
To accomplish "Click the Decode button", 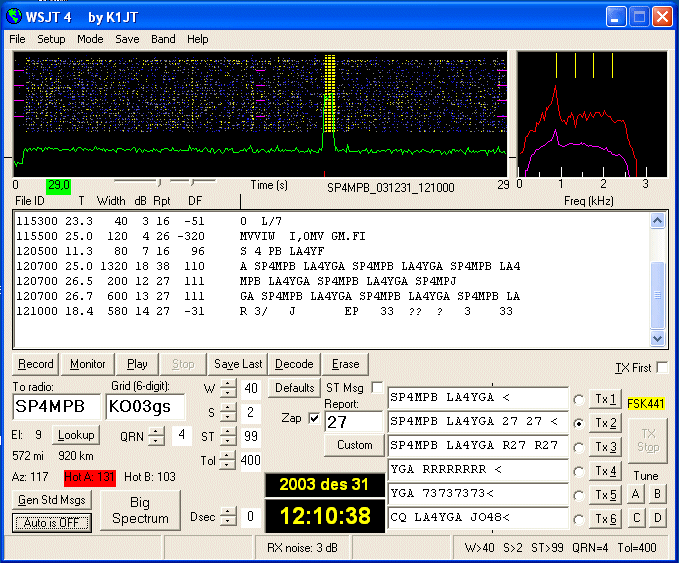I will [294, 364].
